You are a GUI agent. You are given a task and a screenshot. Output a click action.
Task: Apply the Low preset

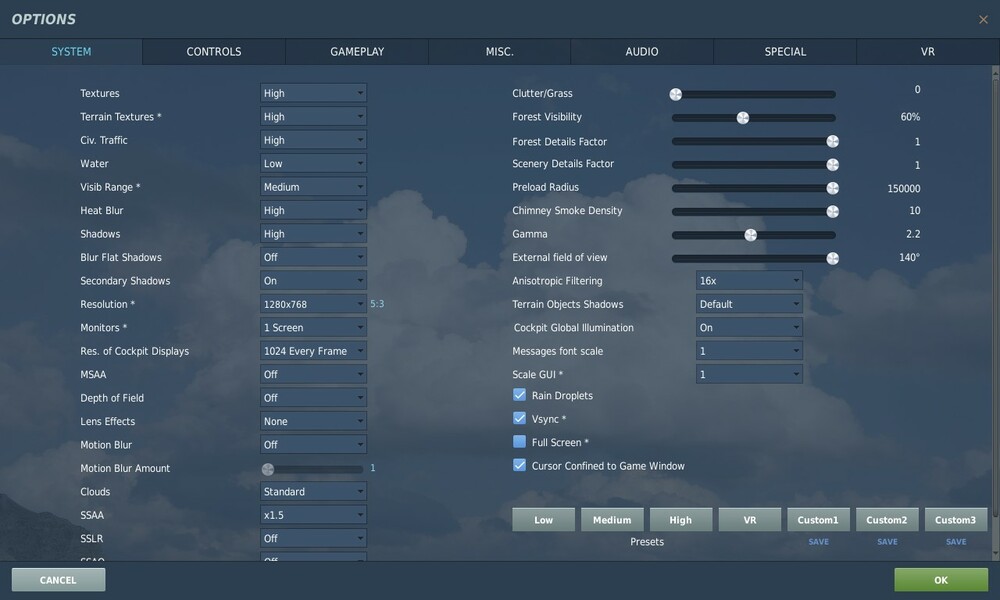pyautogui.click(x=543, y=520)
